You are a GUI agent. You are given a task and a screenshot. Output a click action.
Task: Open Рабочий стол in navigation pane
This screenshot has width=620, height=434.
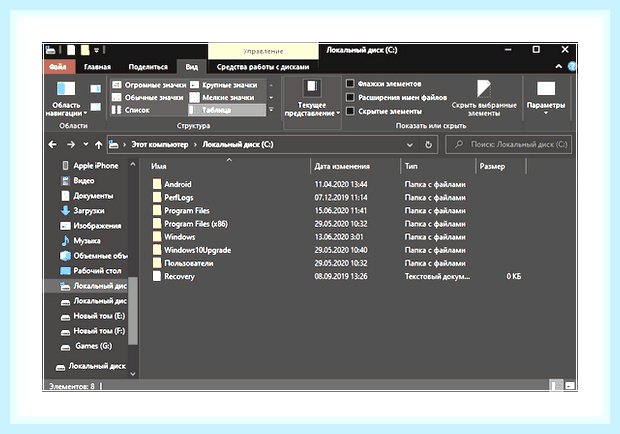point(91,271)
